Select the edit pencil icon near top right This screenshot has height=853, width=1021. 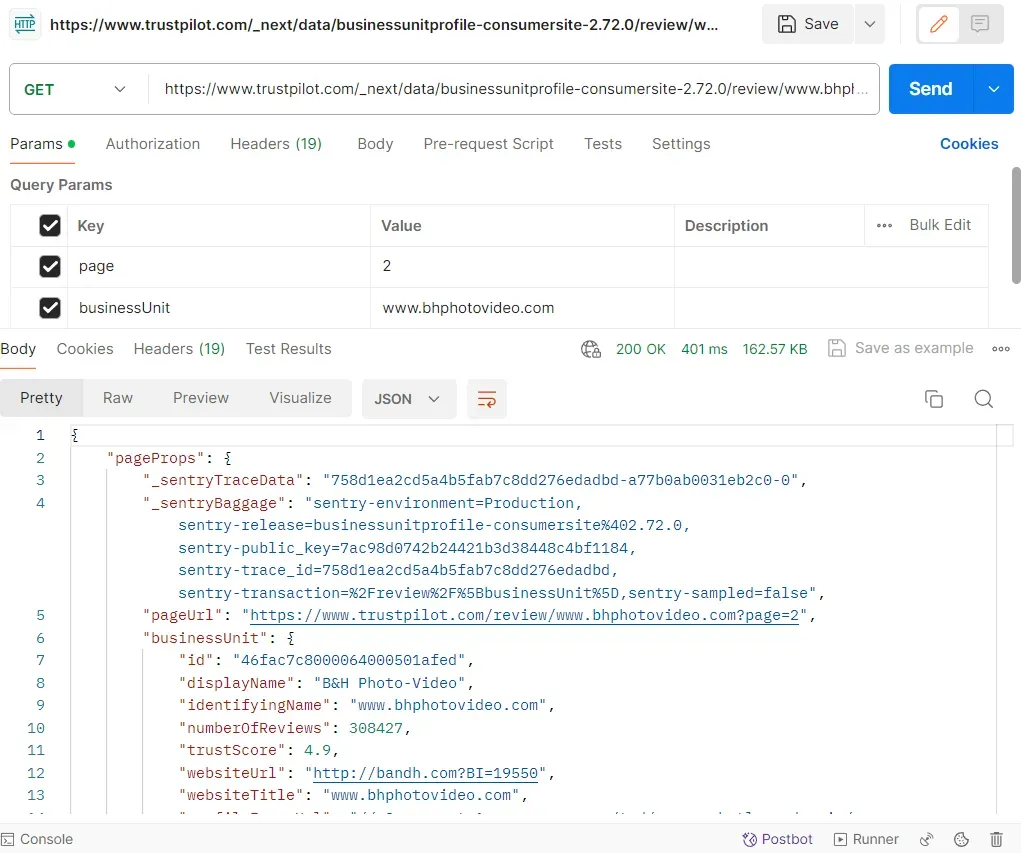coord(938,23)
